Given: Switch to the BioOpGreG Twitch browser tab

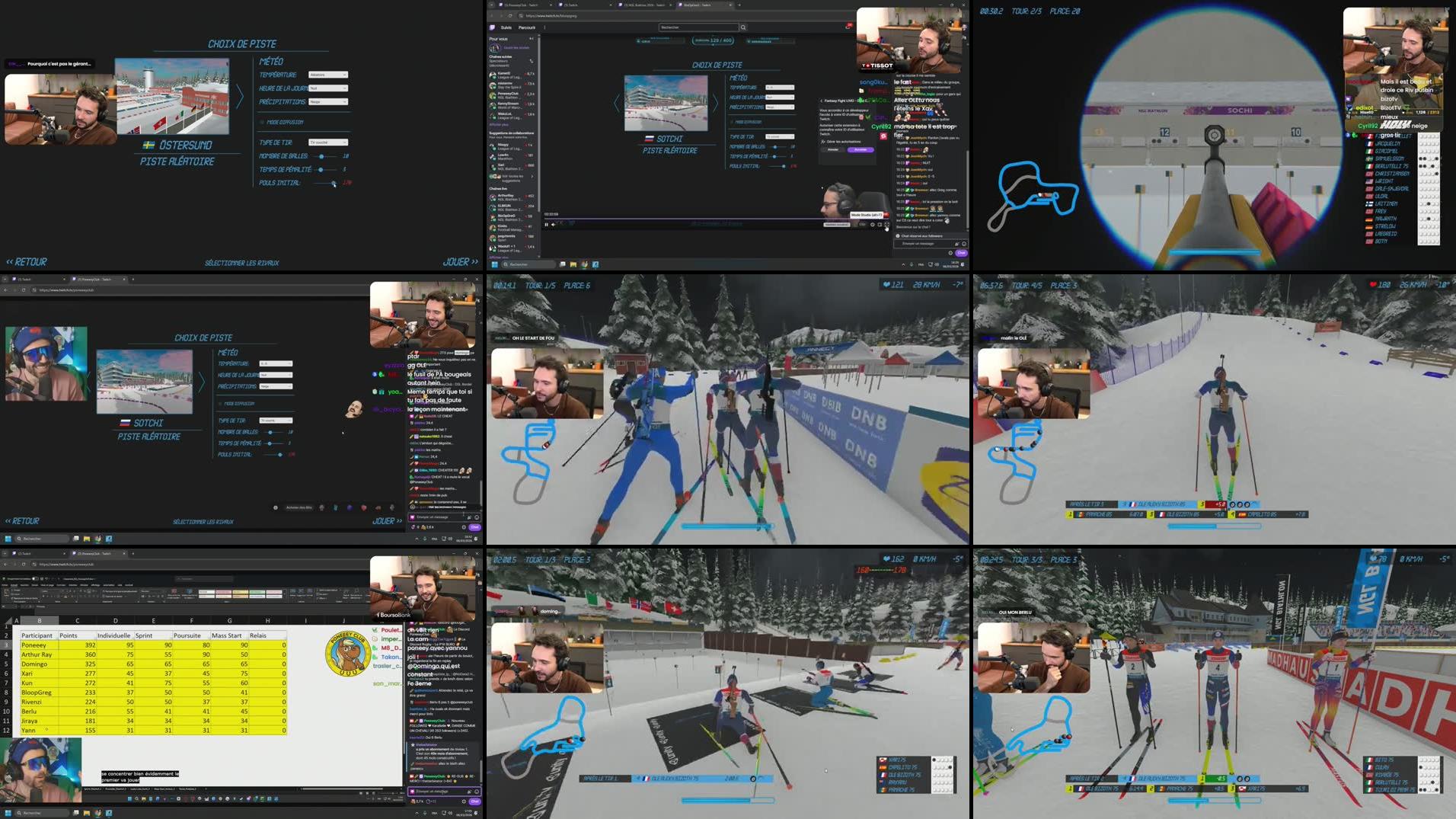Looking at the screenshot, I should 695,5.
